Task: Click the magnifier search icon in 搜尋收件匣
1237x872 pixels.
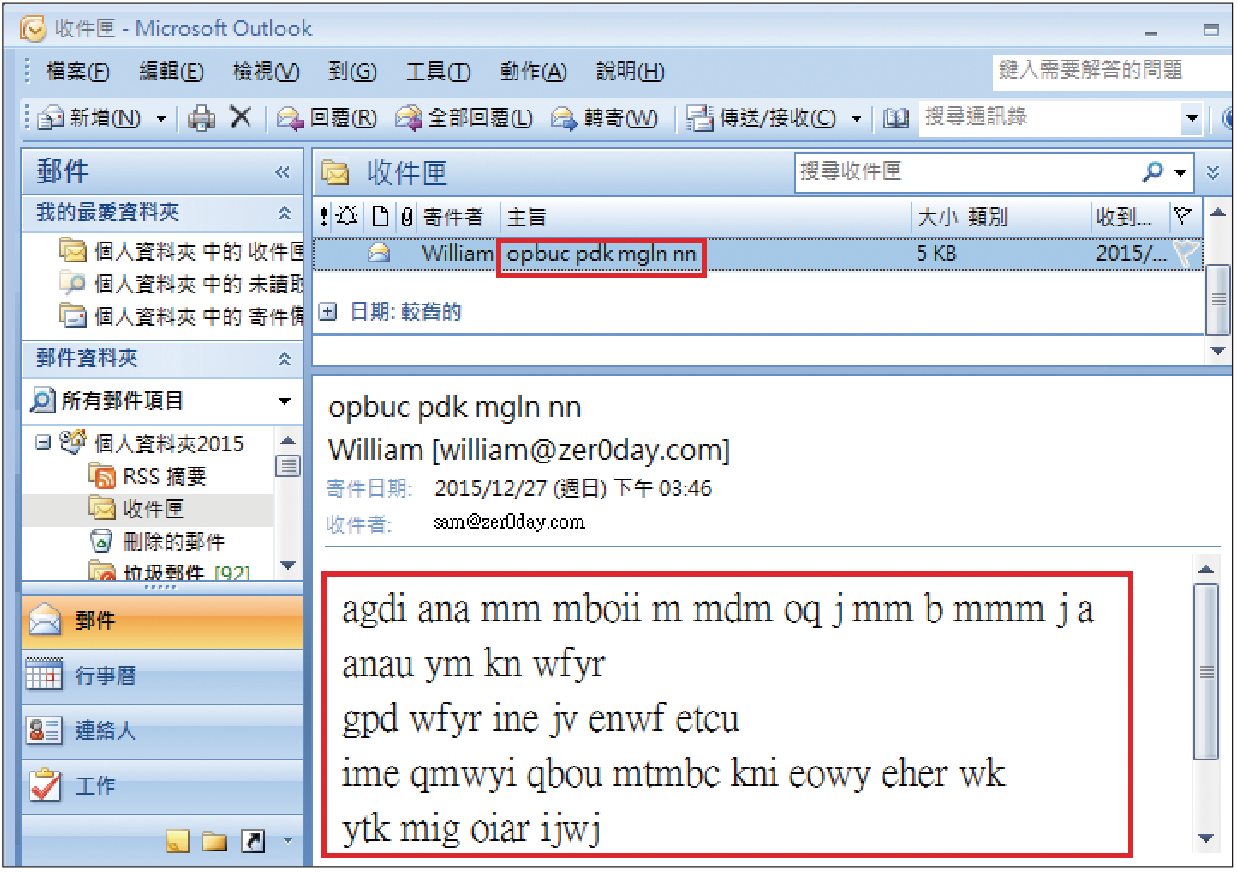Action: [x=1153, y=173]
